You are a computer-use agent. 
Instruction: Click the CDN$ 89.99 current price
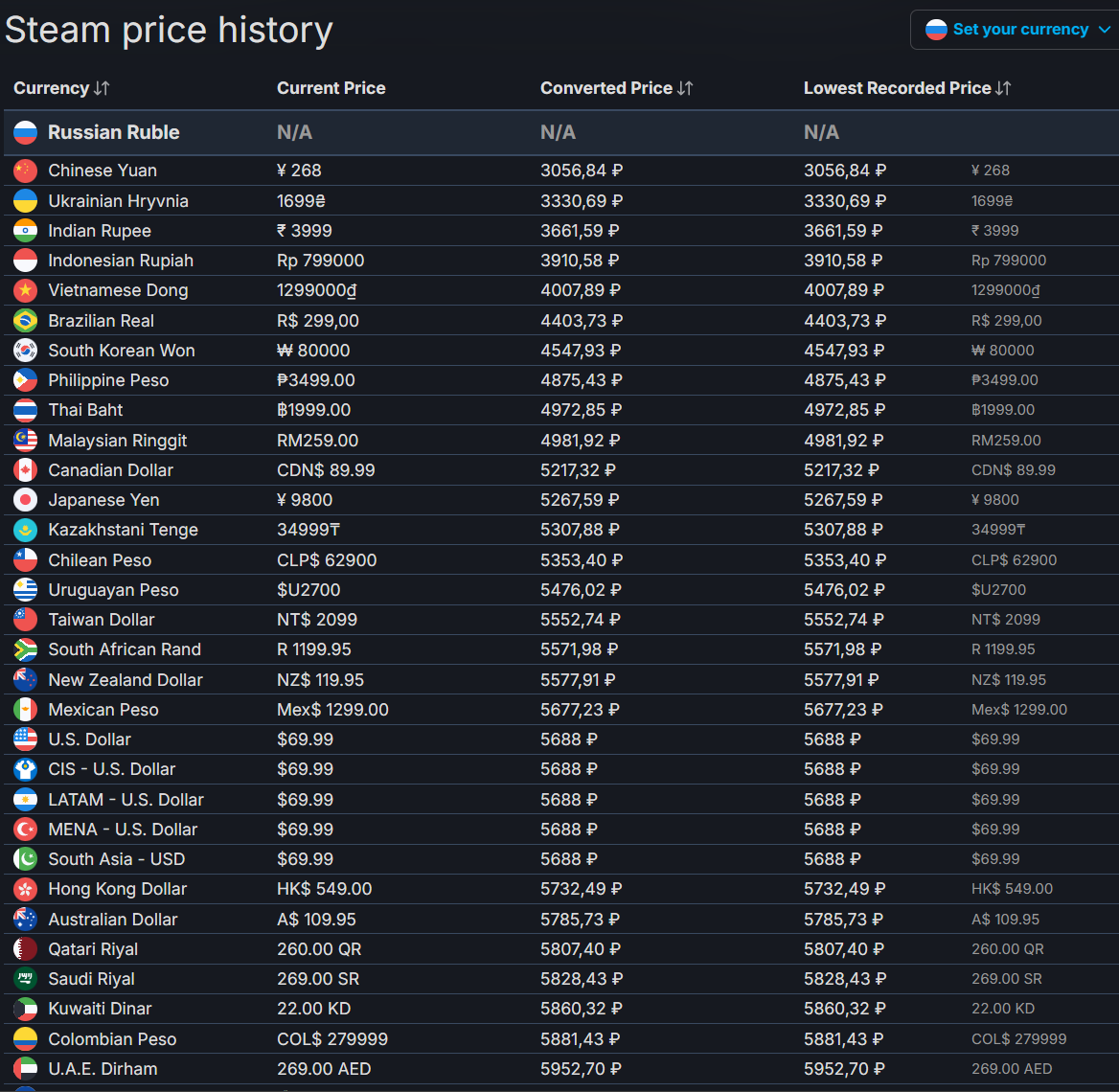[x=326, y=470]
